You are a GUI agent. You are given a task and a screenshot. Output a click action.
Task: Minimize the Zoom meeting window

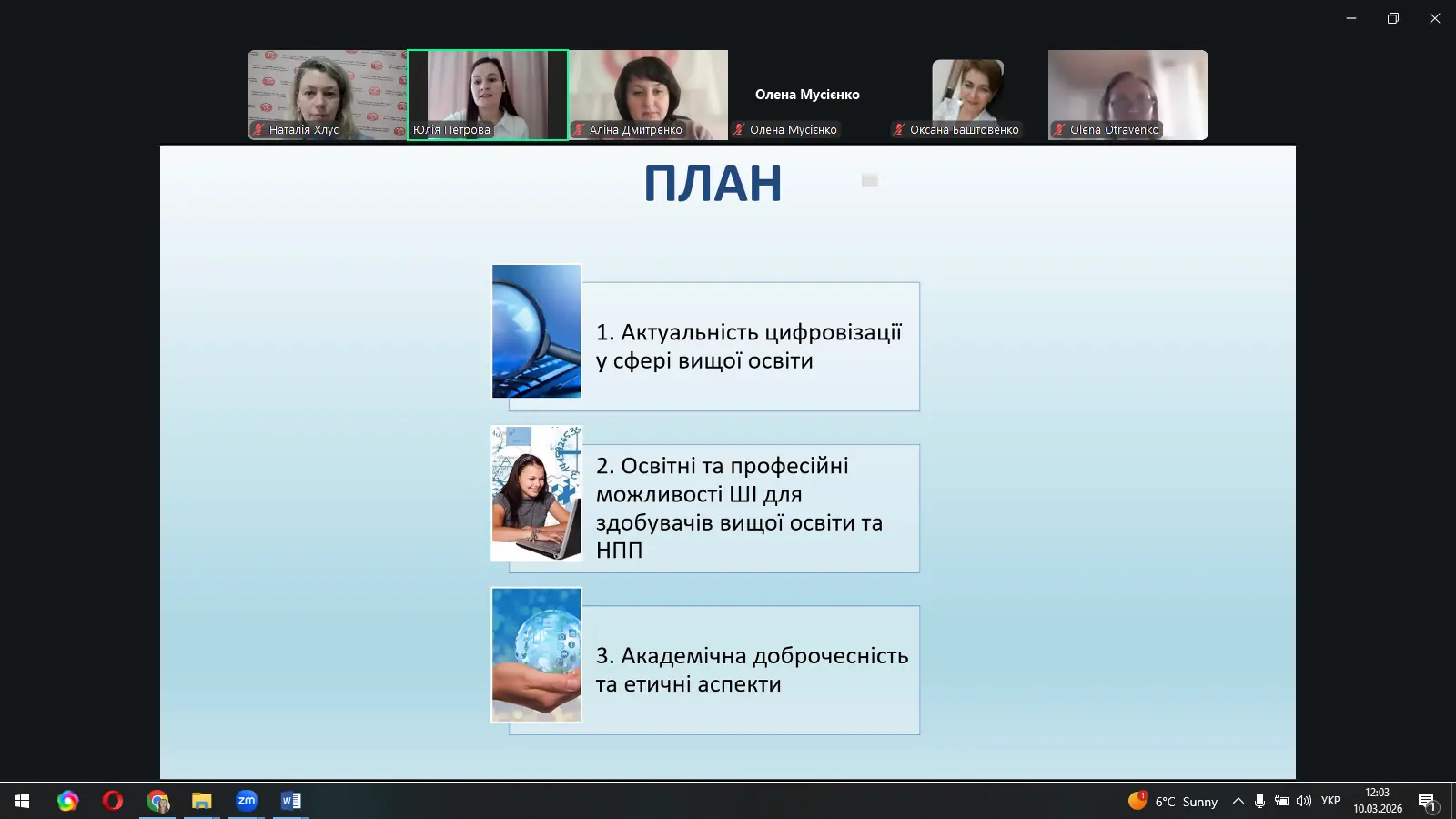tap(1351, 18)
